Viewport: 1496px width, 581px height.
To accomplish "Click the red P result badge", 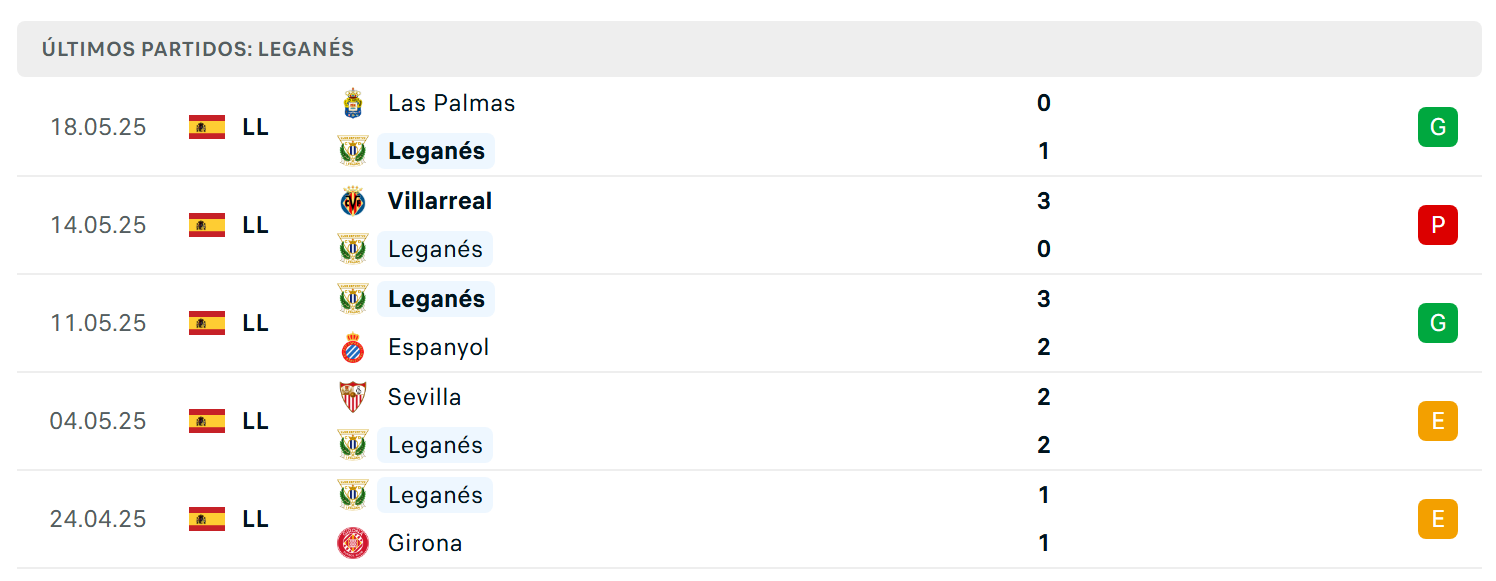I will coord(1438,225).
